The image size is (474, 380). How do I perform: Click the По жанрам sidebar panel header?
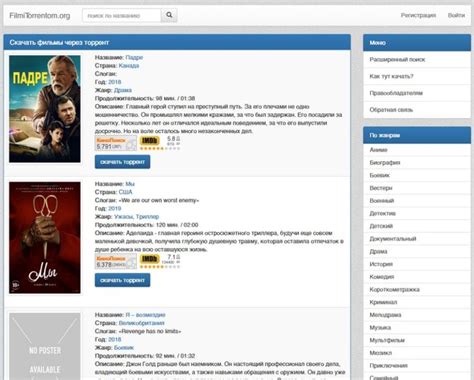(417, 135)
